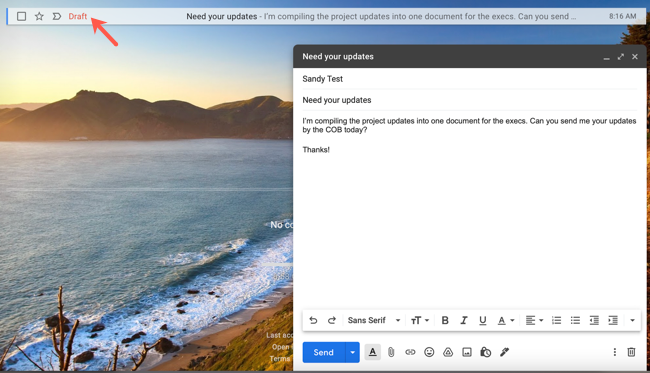Show more formatting options arrow
Screen dimensions: 650x373
pos(632,320)
